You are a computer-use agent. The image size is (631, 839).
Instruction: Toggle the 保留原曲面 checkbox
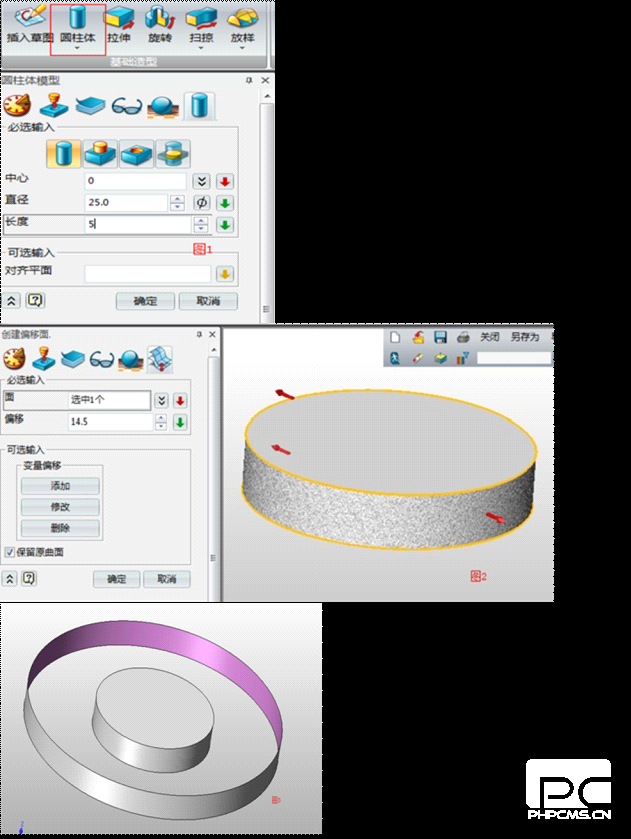(x=10, y=552)
